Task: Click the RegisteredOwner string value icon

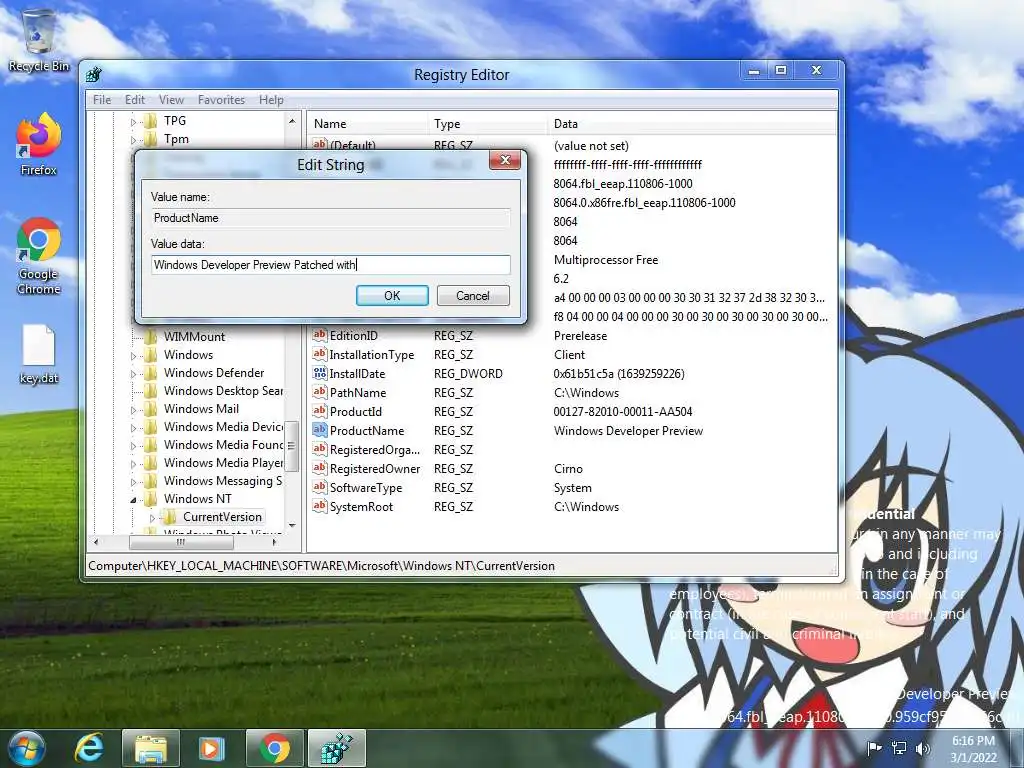Action: (319, 468)
